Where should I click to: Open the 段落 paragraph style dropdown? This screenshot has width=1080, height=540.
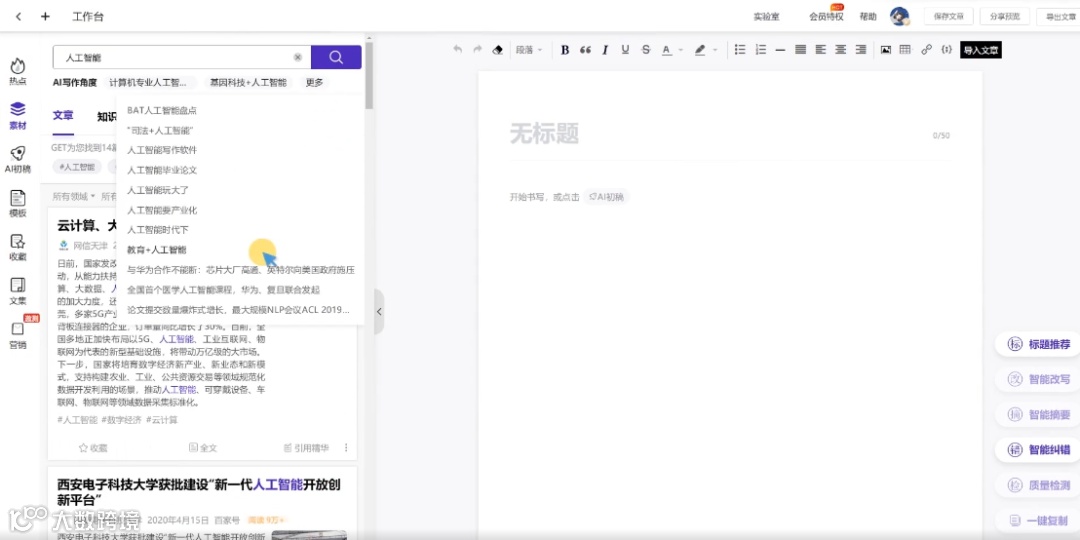pos(529,50)
